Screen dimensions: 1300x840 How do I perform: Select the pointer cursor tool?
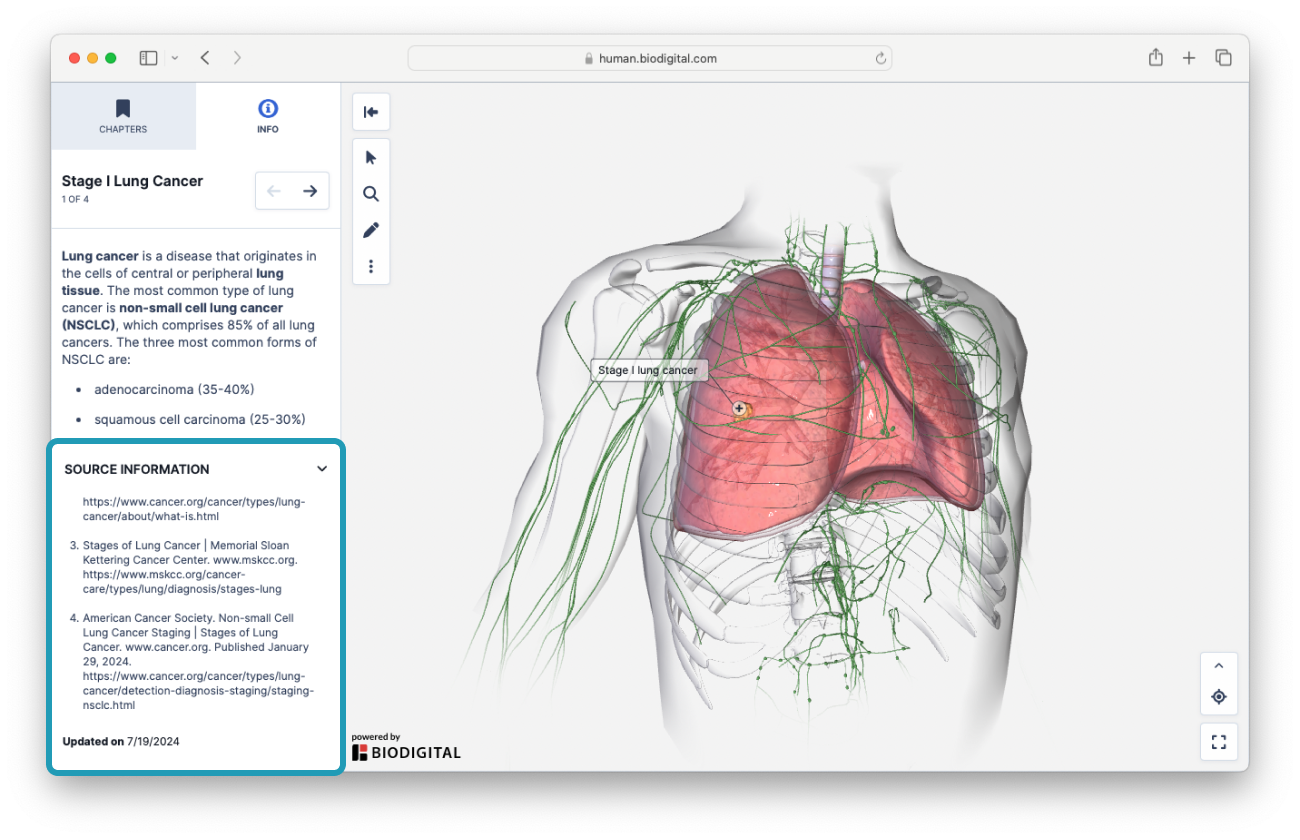tap(371, 158)
